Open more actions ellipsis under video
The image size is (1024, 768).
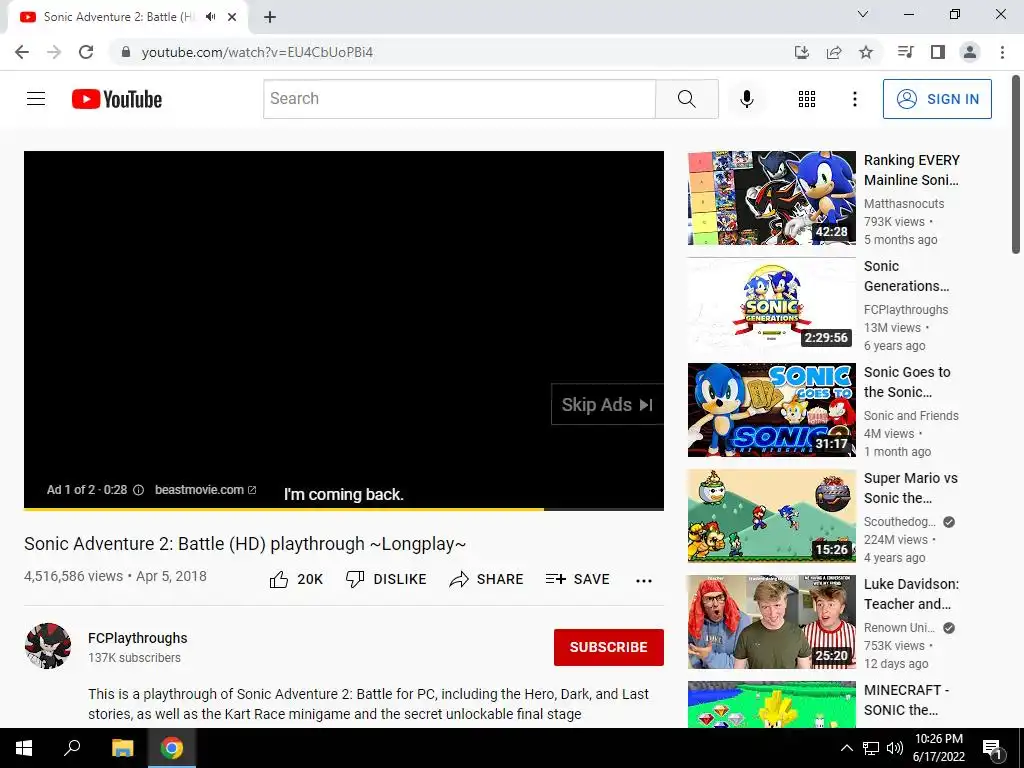coord(644,580)
